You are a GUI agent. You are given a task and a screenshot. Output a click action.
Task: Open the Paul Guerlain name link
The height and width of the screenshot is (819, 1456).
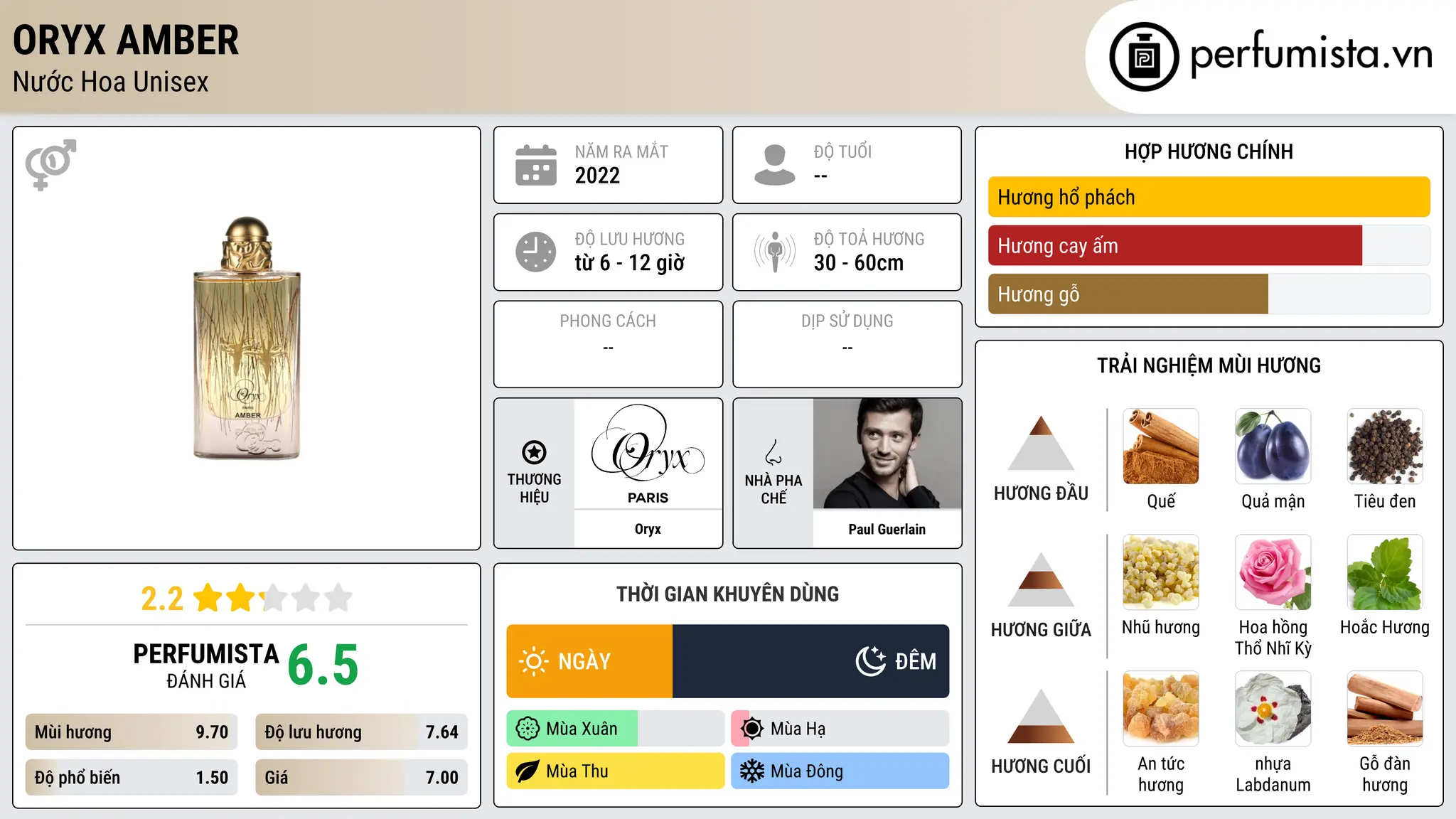tap(887, 529)
